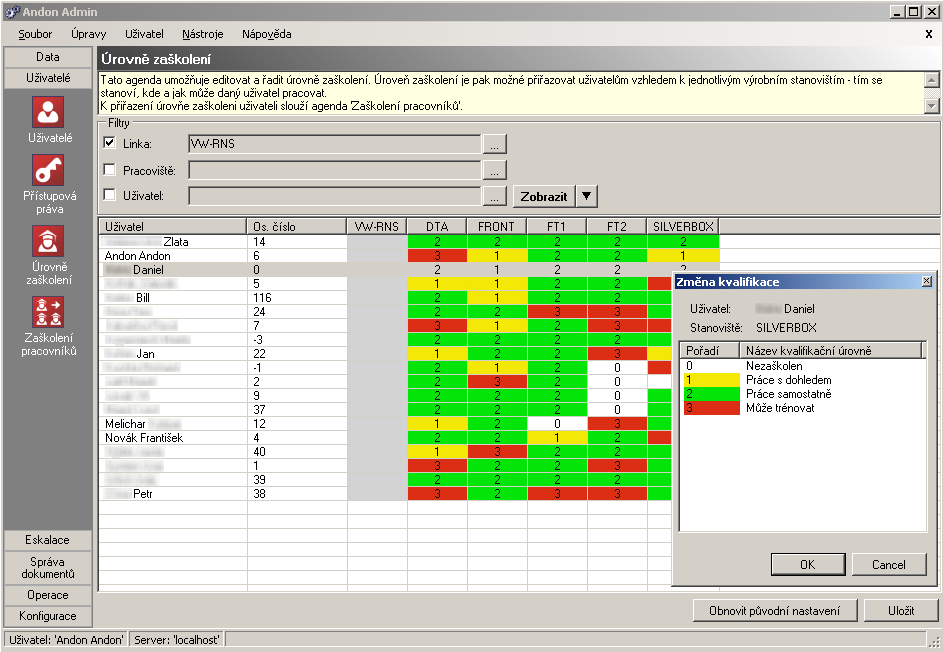Viewport: 943px width, 652px height.
Task: Enable the Pracoviště filter checkbox
Action: coord(110,170)
